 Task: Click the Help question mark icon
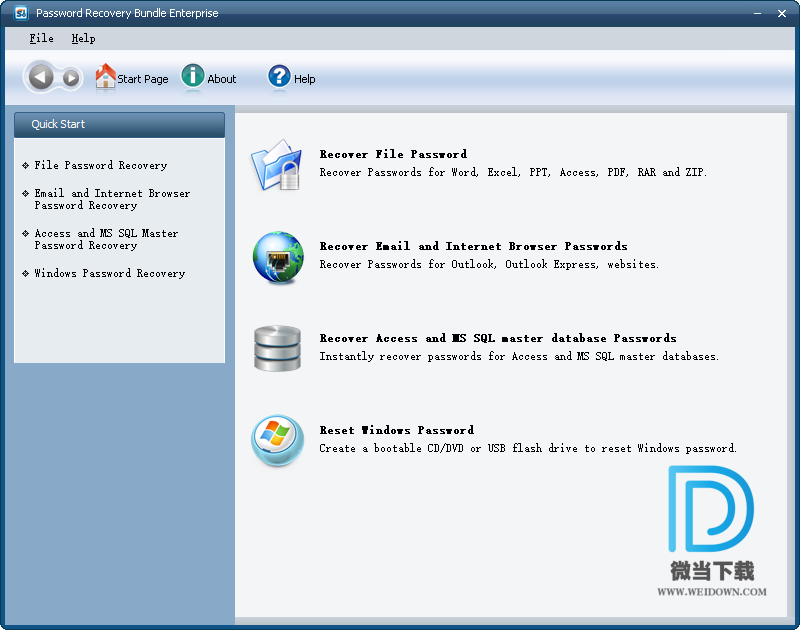[x=279, y=76]
